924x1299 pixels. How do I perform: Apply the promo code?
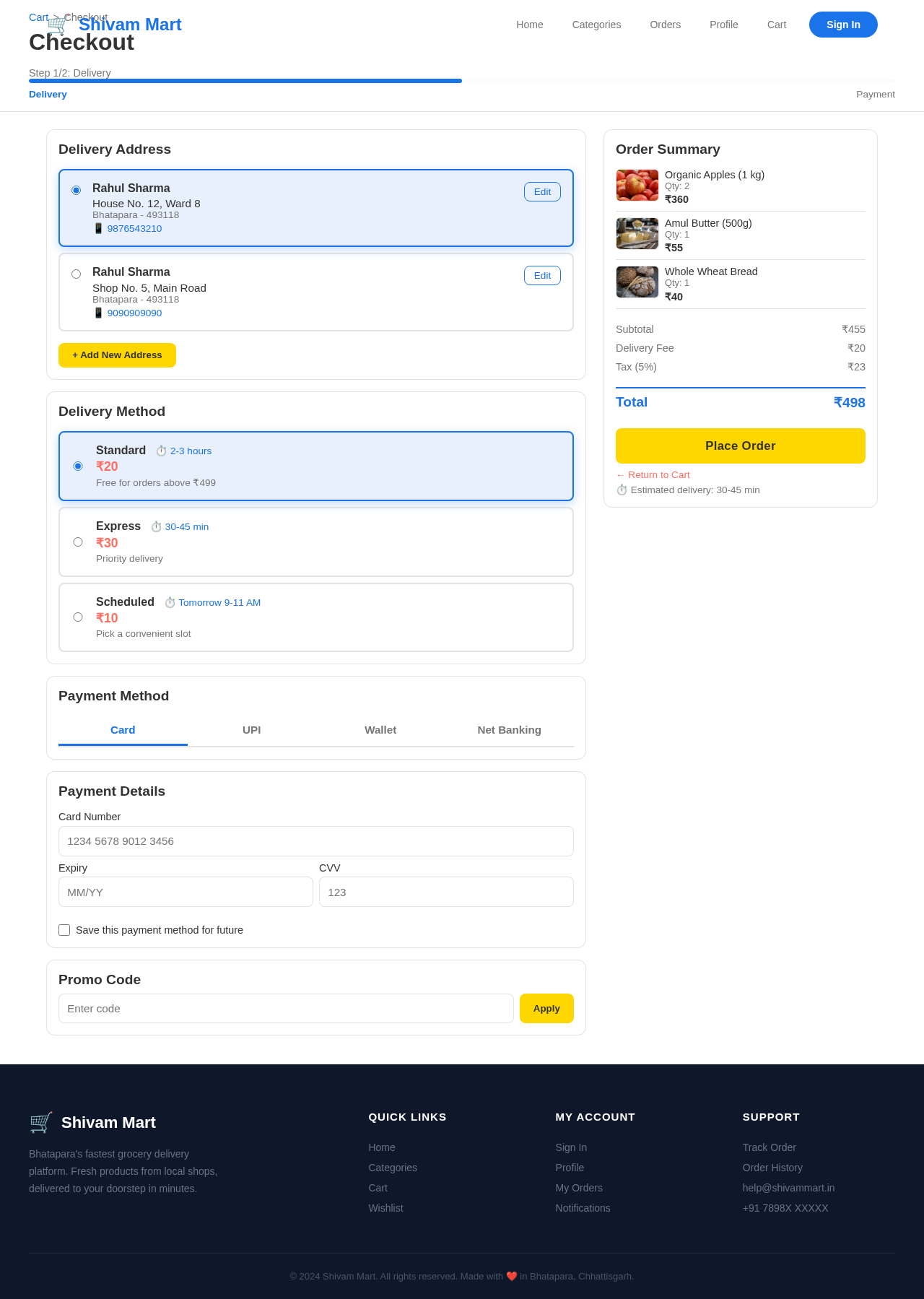tap(546, 1009)
